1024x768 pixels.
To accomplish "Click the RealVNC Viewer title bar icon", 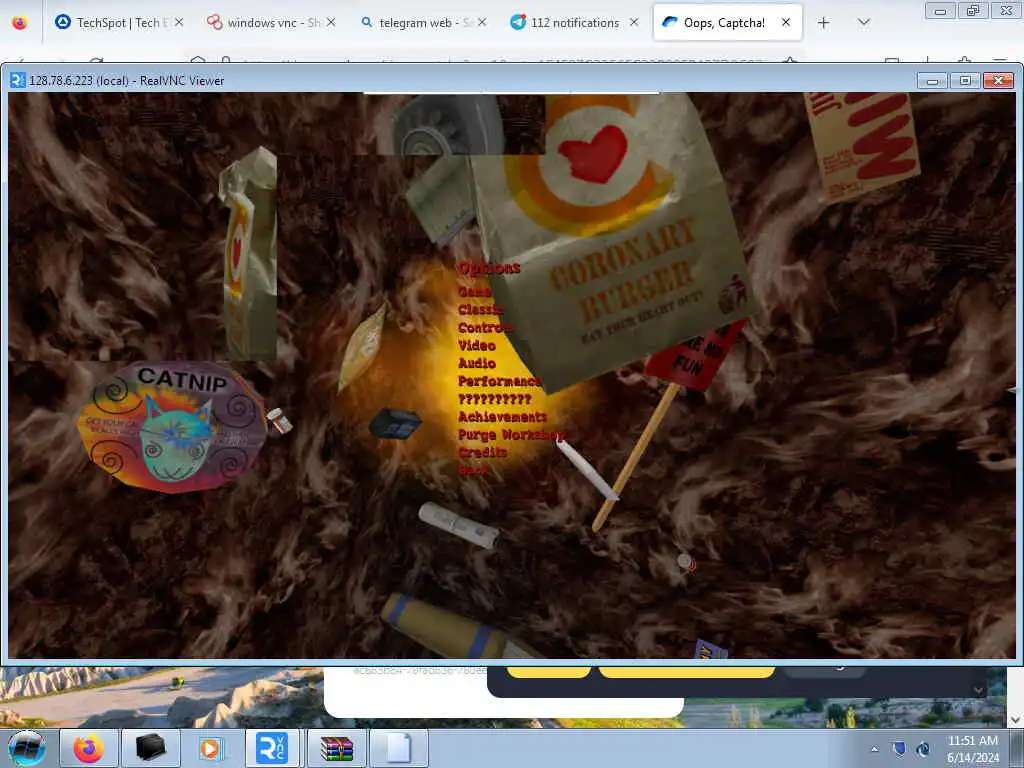I will [18, 80].
